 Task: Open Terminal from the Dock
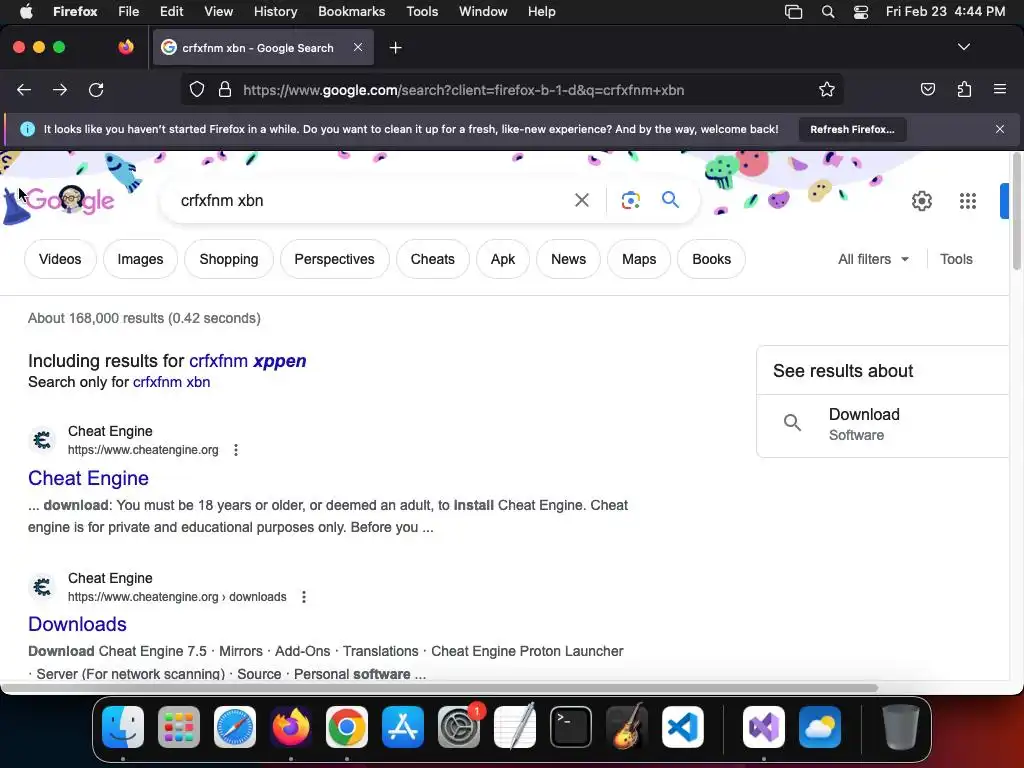[571, 727]
